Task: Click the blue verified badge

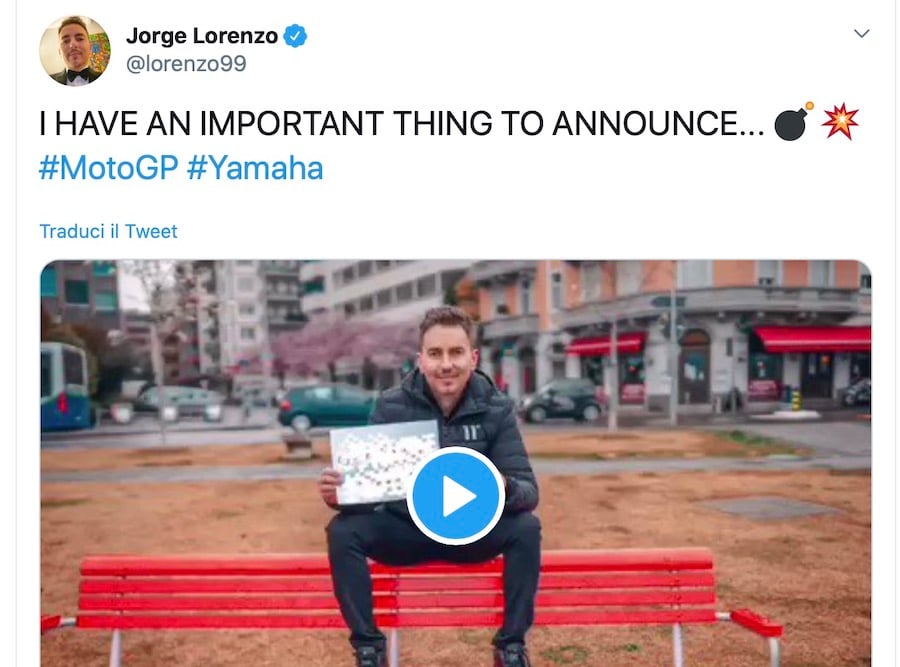Action: 296,36
